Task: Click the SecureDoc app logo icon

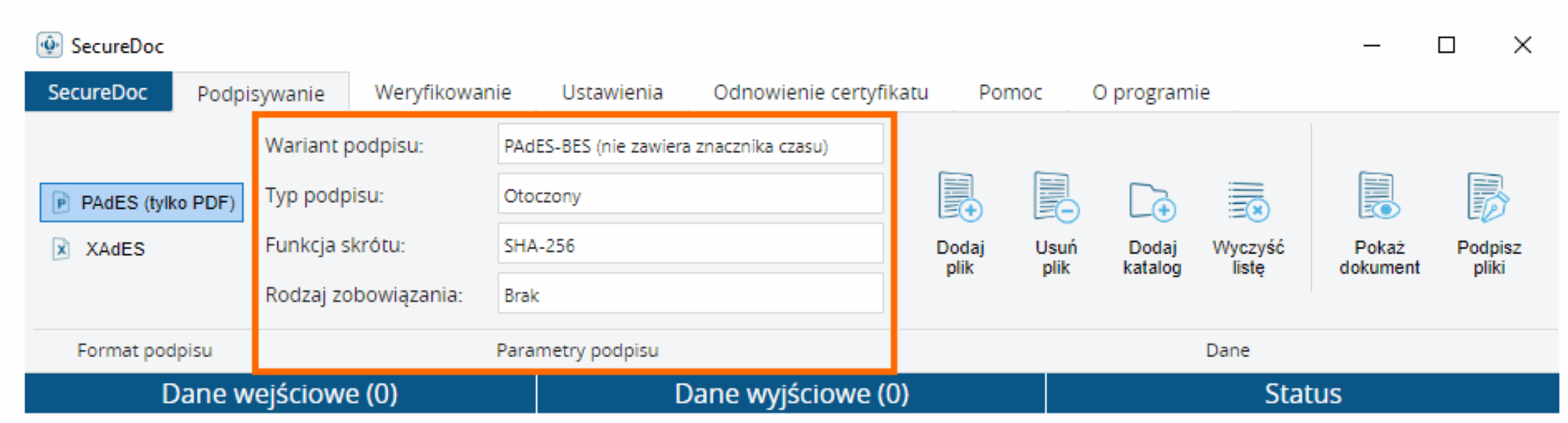Action: coord(49,45)
